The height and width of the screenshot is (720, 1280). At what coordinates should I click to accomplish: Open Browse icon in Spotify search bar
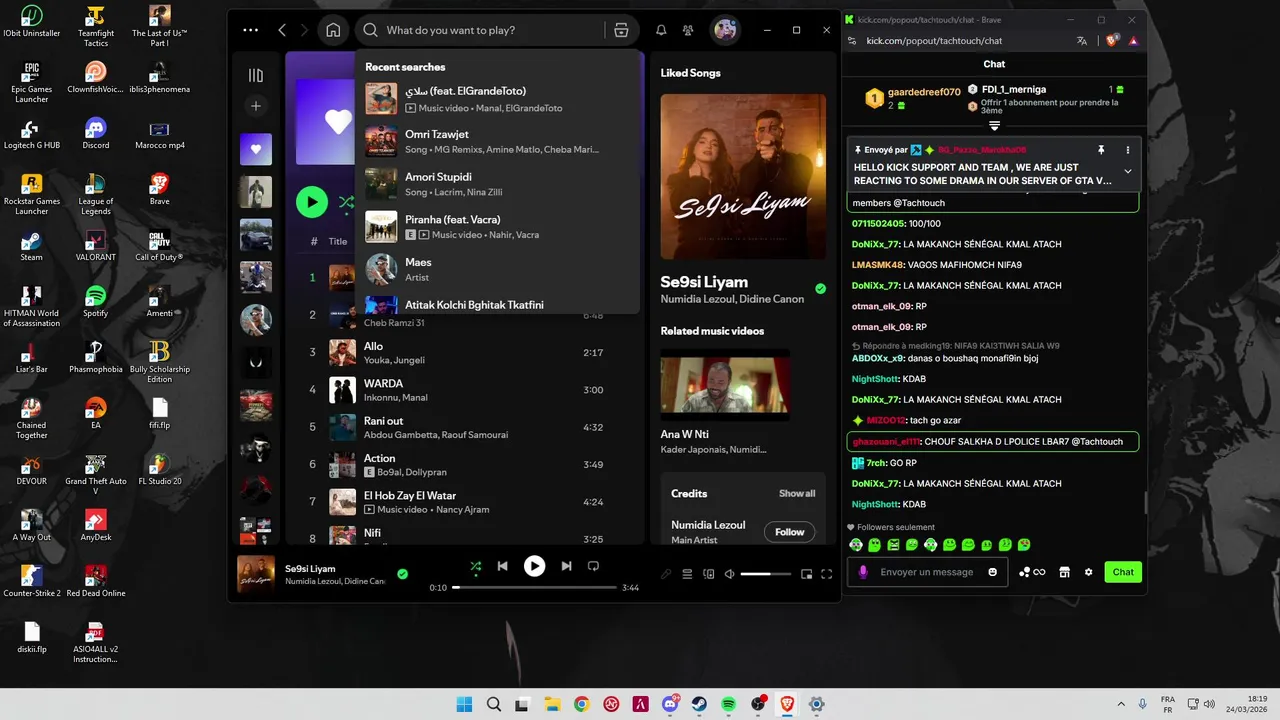point(621,30)
